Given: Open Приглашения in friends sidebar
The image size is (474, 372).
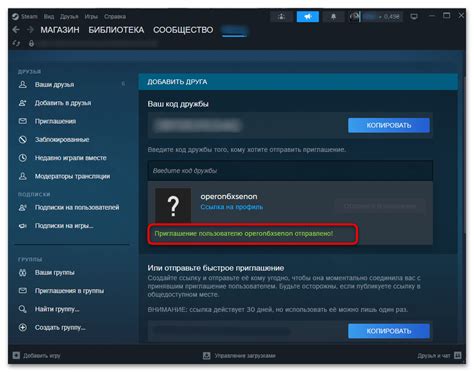Looking at the screenshot, I should tap(55, 121).
